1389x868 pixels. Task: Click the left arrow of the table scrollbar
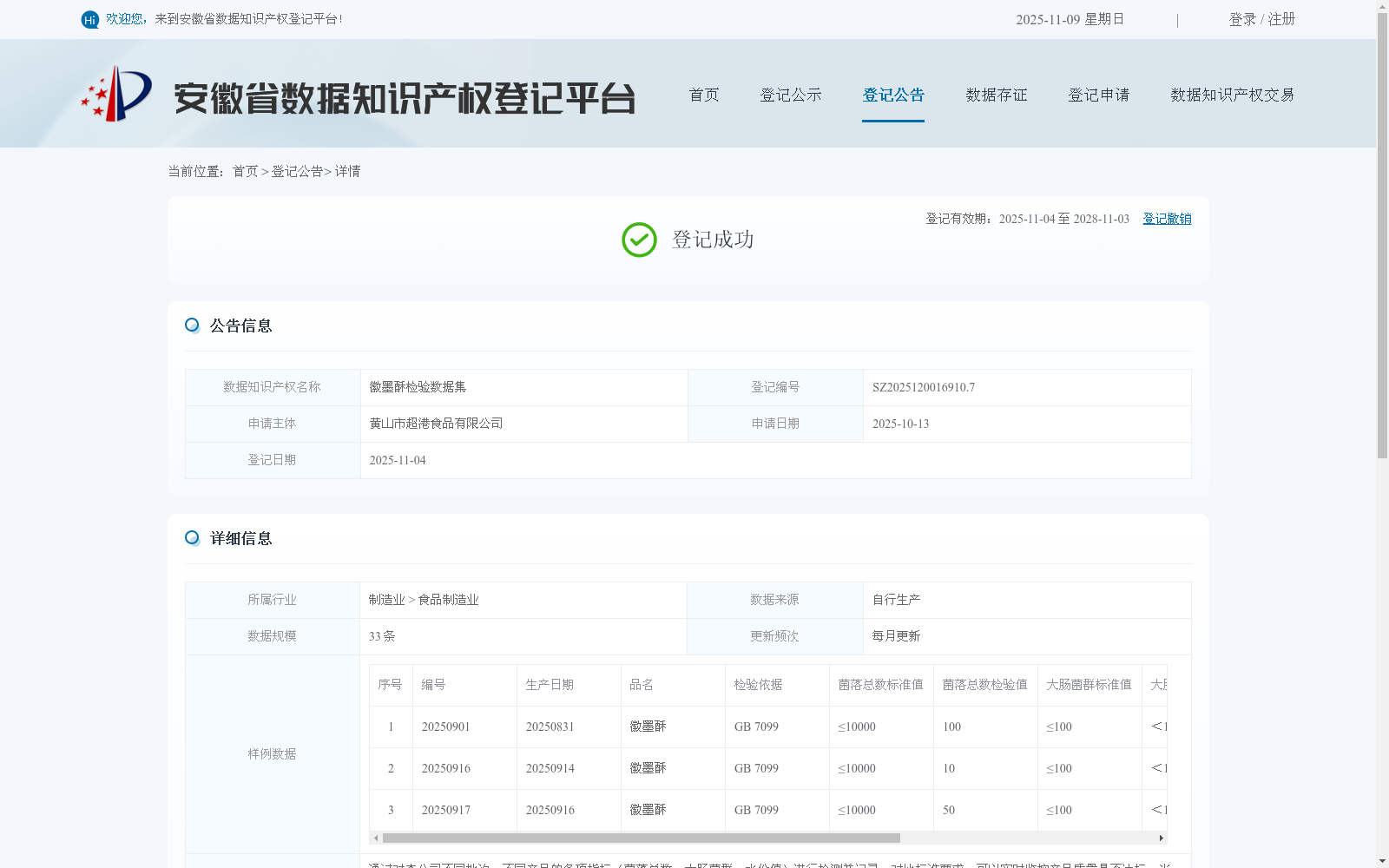[374, 838]
